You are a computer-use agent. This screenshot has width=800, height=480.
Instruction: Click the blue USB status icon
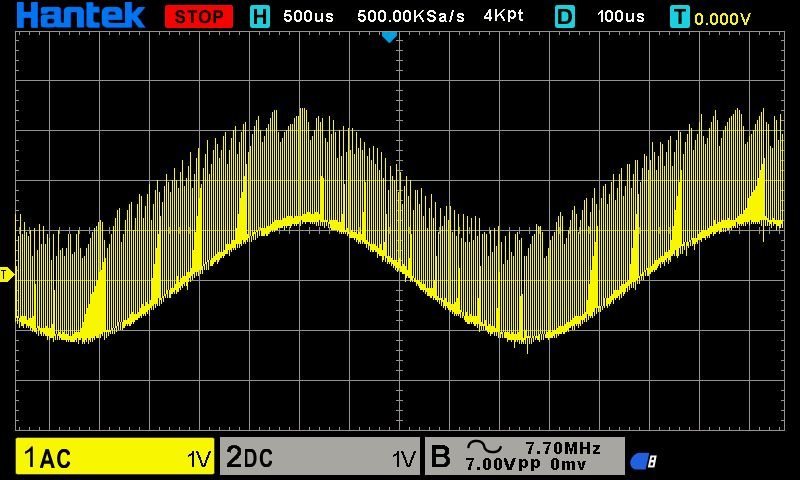coord(643,462)
